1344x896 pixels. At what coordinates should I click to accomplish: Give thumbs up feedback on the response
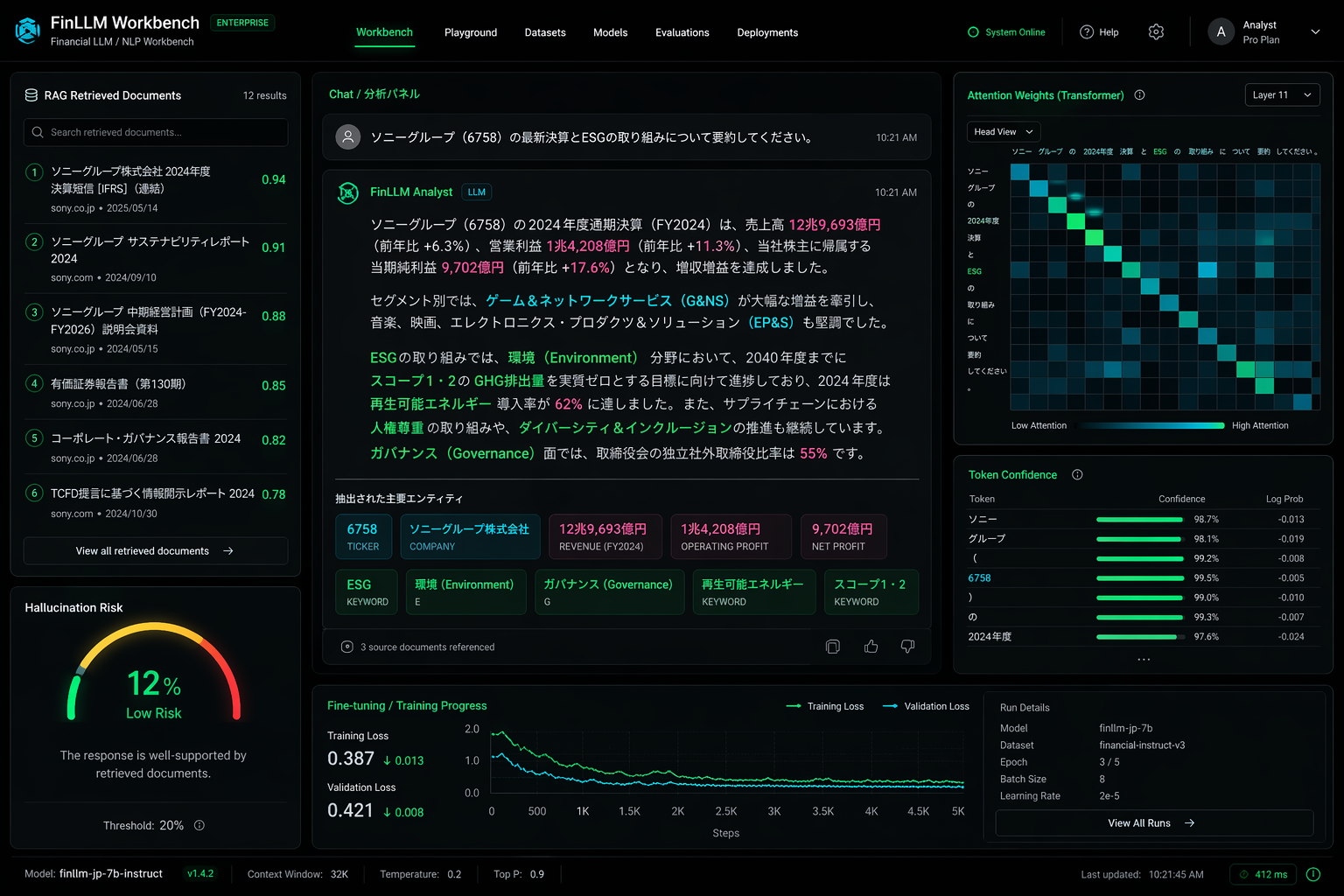(x=871, y=646)
